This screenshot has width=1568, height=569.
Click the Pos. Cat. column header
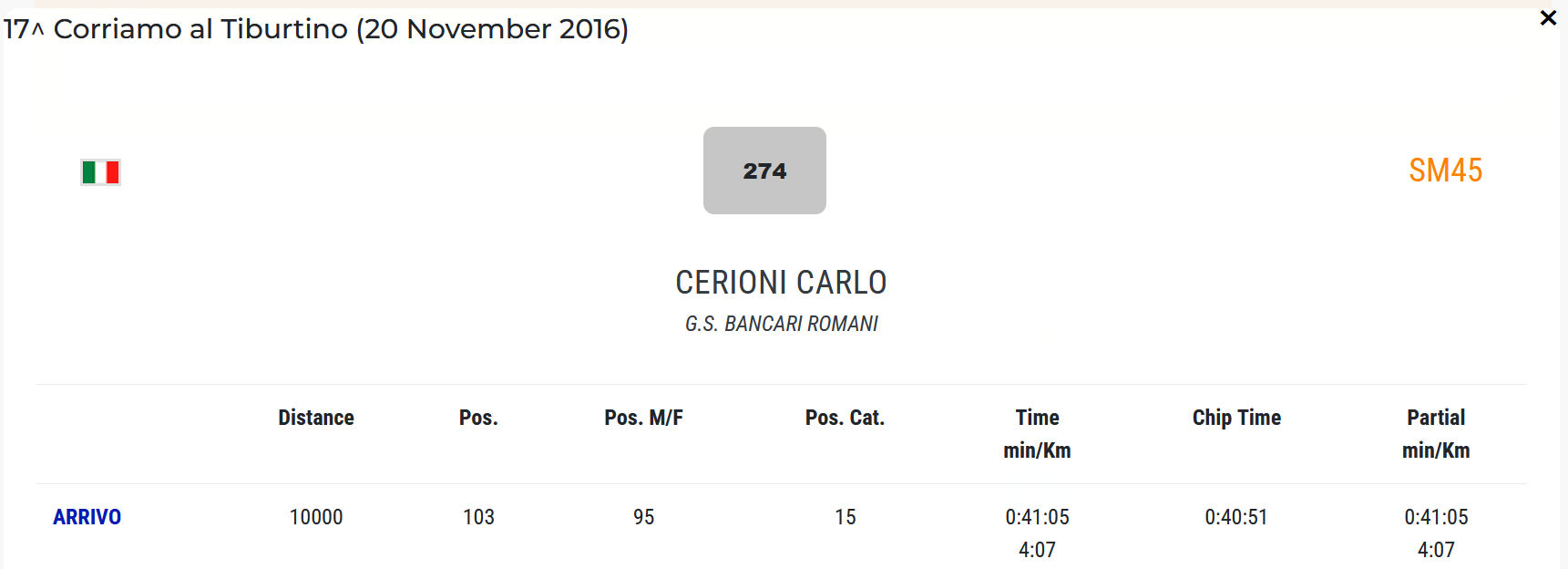click(x=845, y=418)
